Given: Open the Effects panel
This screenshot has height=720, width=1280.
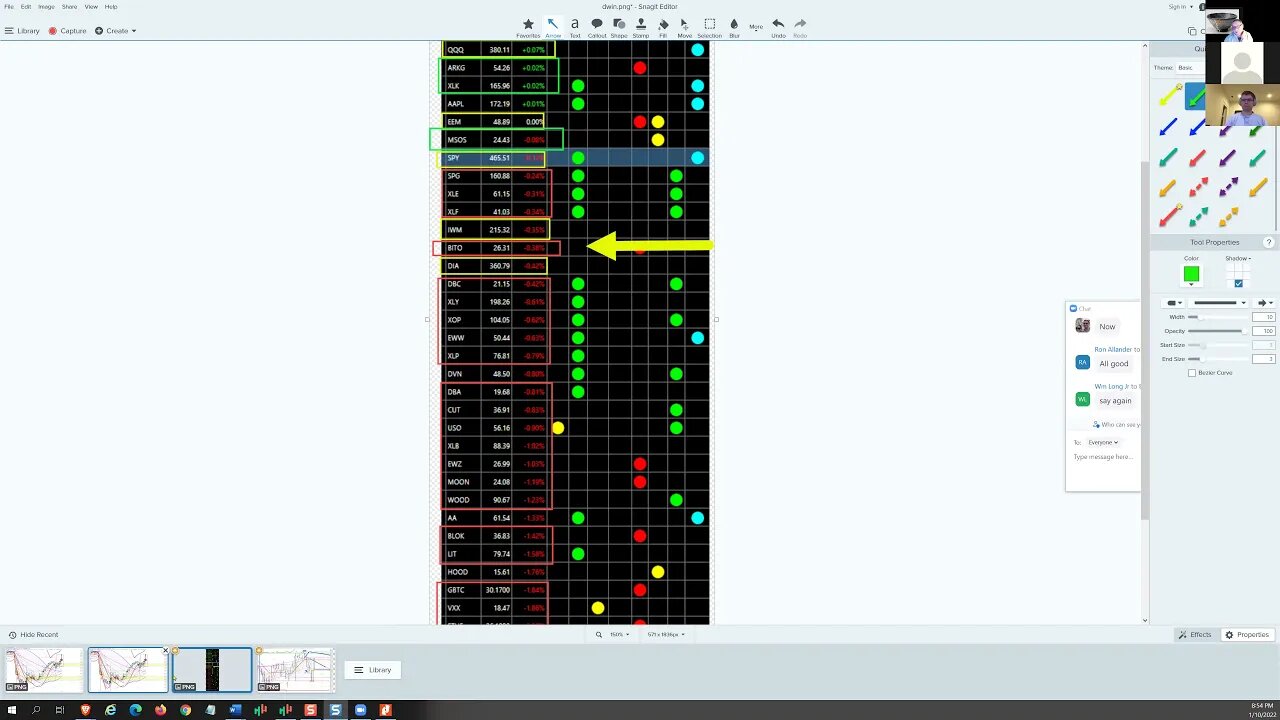Looking at the screenshot, I should tap(1196, 635).
